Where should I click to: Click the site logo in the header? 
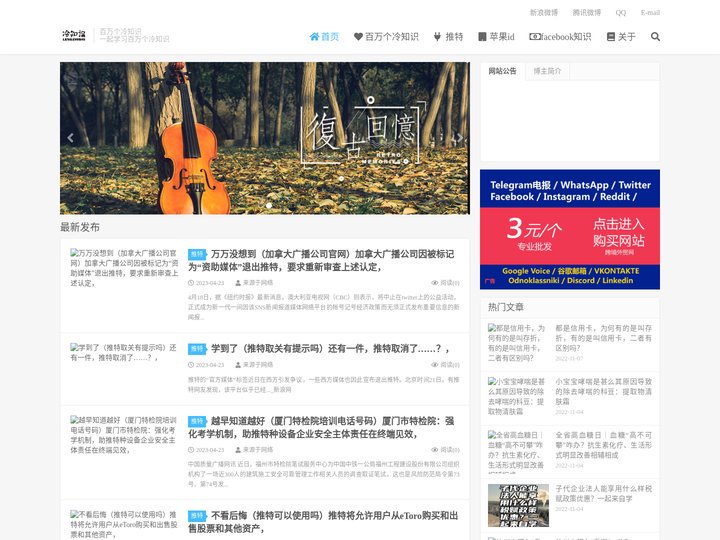point(74,36)
